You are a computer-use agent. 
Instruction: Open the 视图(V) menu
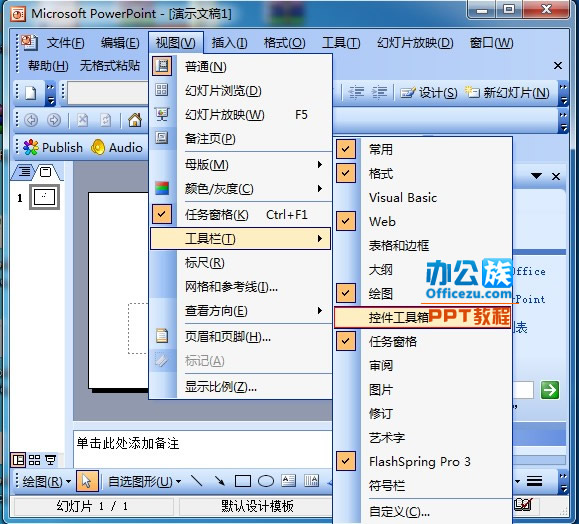pos(176,43)
